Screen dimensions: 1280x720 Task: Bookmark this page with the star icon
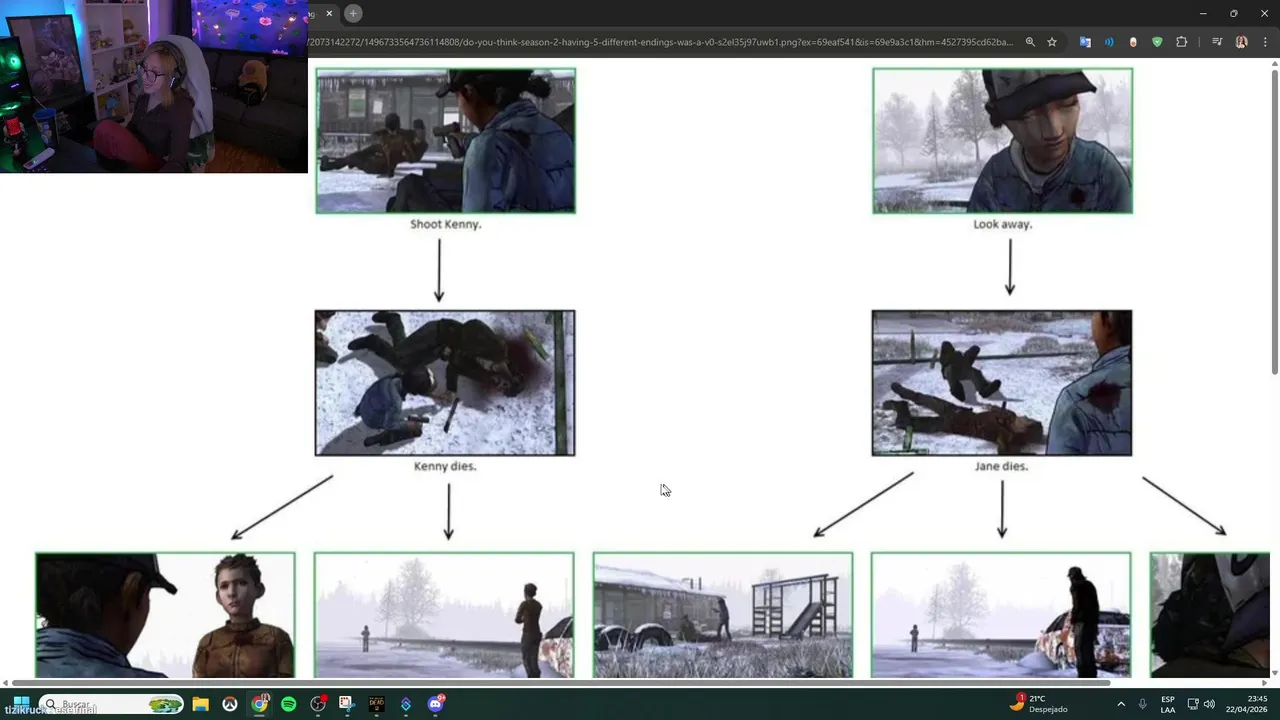click(x=1052, y=42)
